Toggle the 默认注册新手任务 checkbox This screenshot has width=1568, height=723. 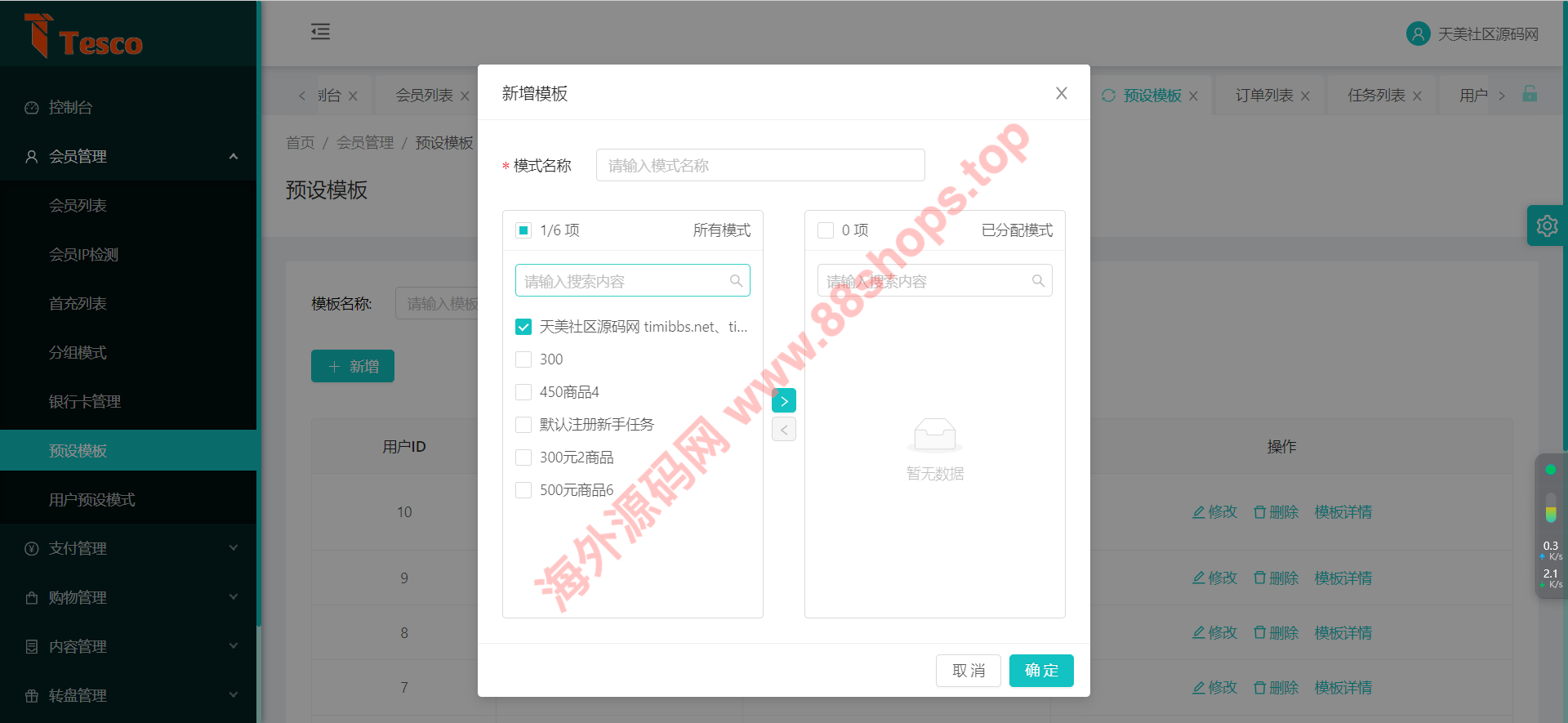(x=523, y=425)
